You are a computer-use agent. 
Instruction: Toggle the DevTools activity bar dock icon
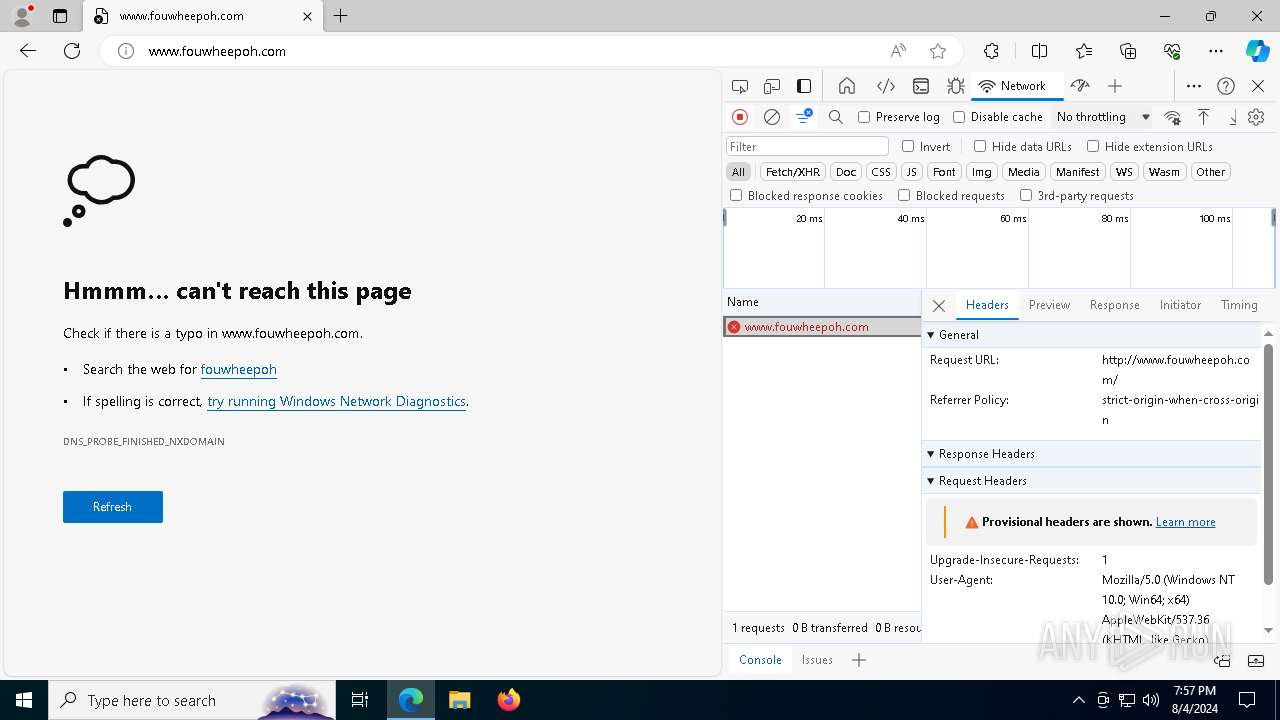(804, 86)
